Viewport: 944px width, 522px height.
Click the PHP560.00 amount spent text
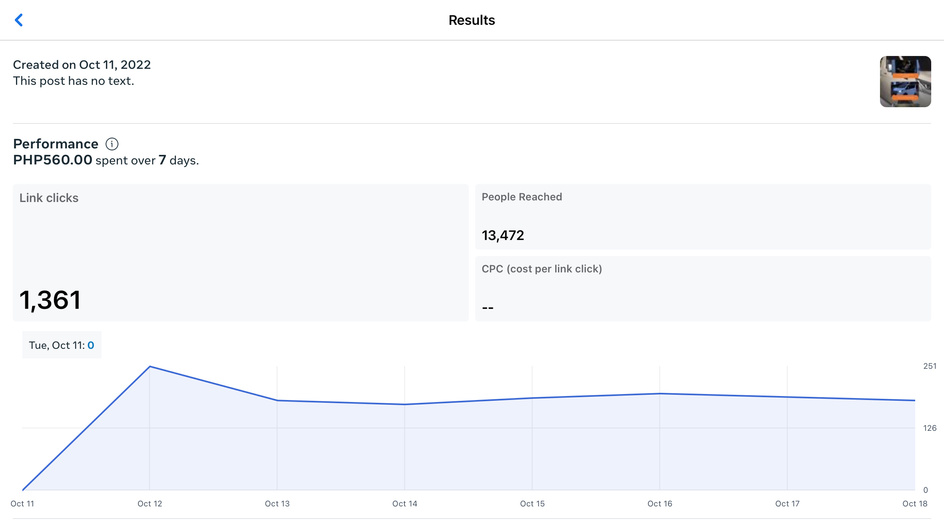(x=52, y=160)
